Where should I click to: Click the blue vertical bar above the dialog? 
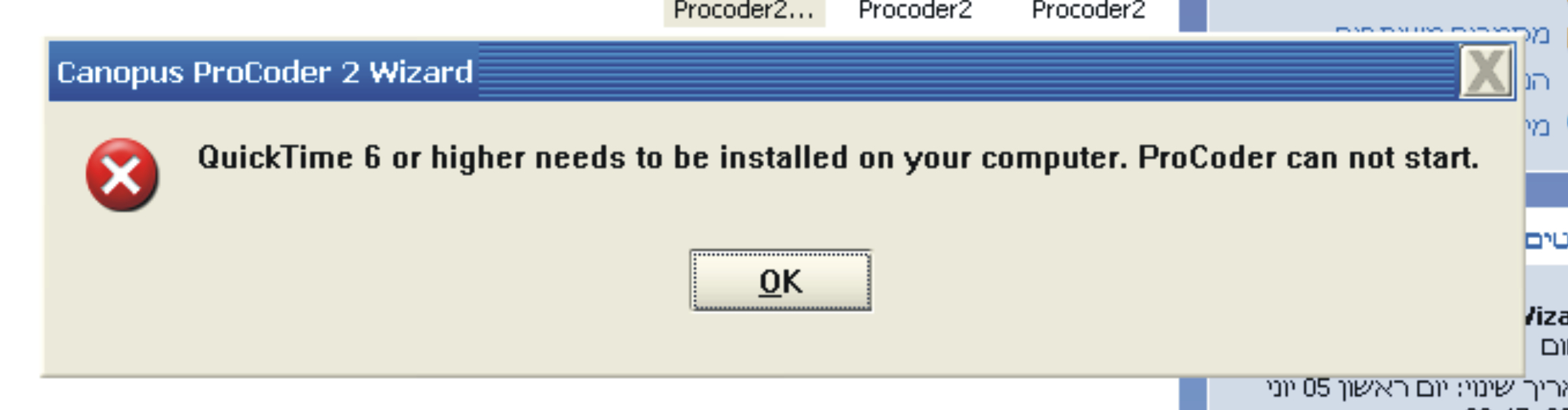pos(1193,16)
